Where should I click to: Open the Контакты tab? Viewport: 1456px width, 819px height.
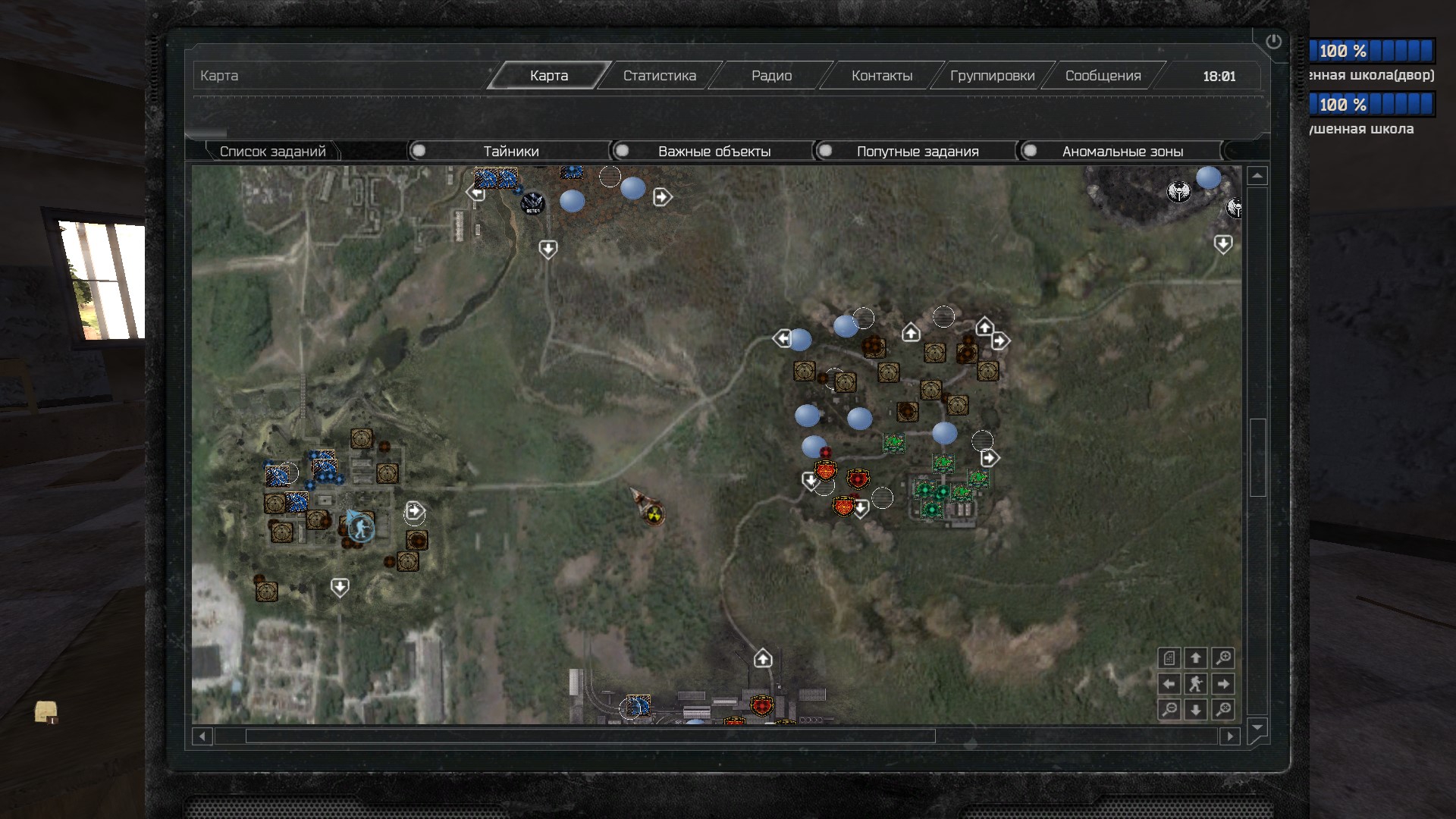881,76
